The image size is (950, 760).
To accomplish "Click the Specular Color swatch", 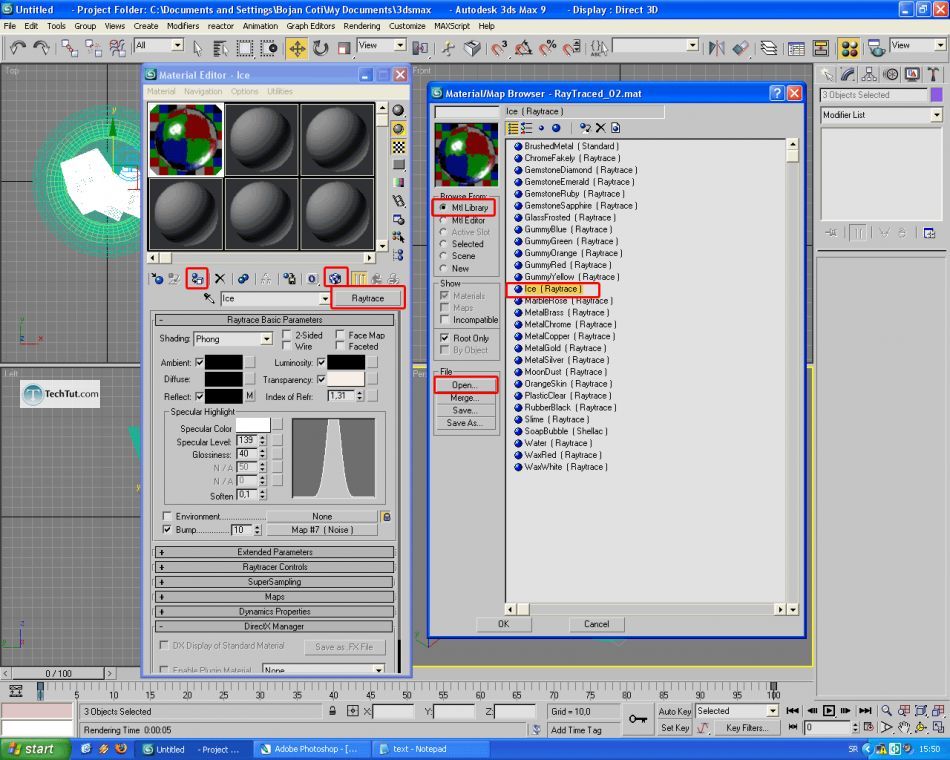I will 253,425.
